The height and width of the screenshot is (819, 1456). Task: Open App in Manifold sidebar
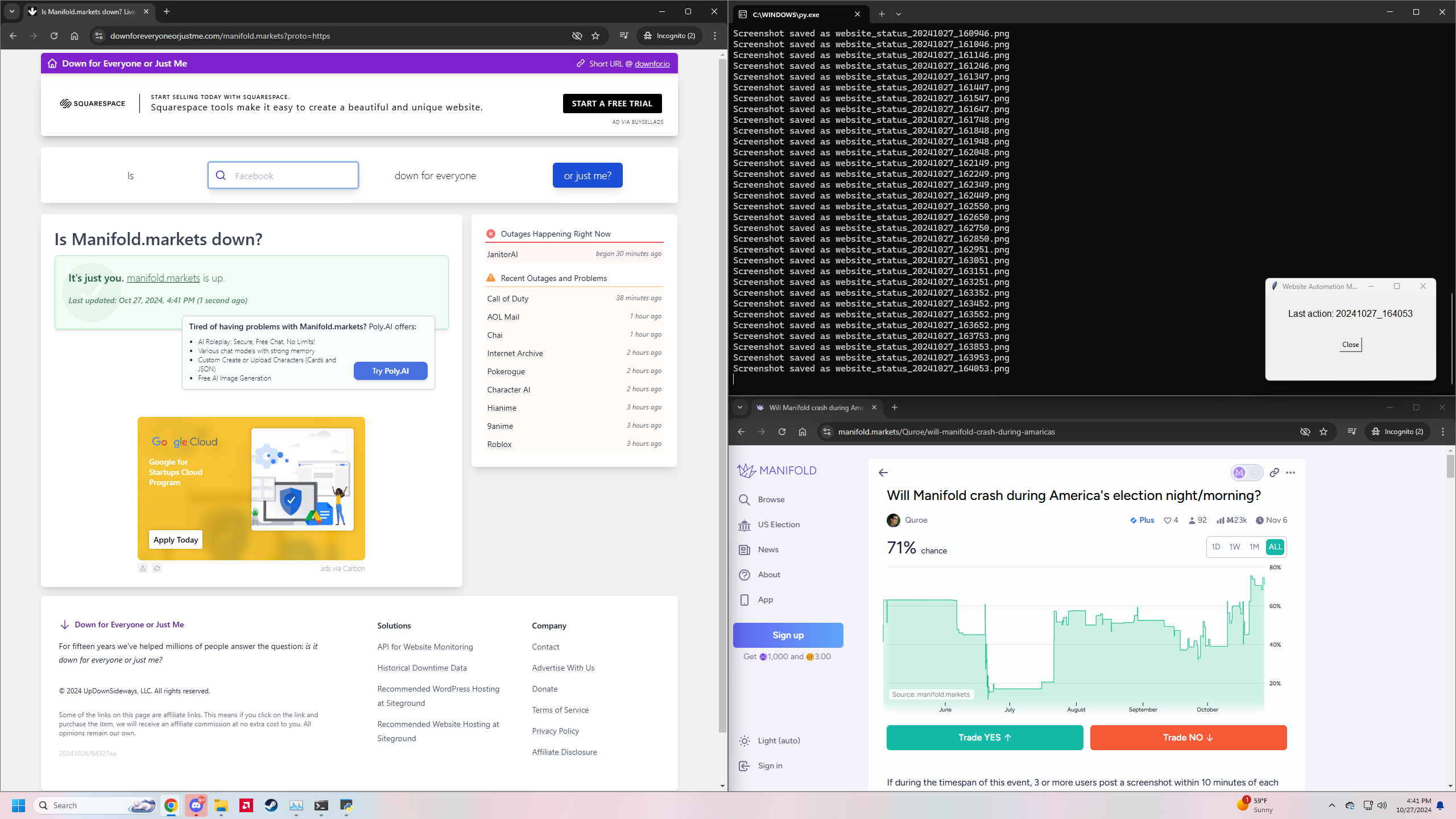[756, 599]
